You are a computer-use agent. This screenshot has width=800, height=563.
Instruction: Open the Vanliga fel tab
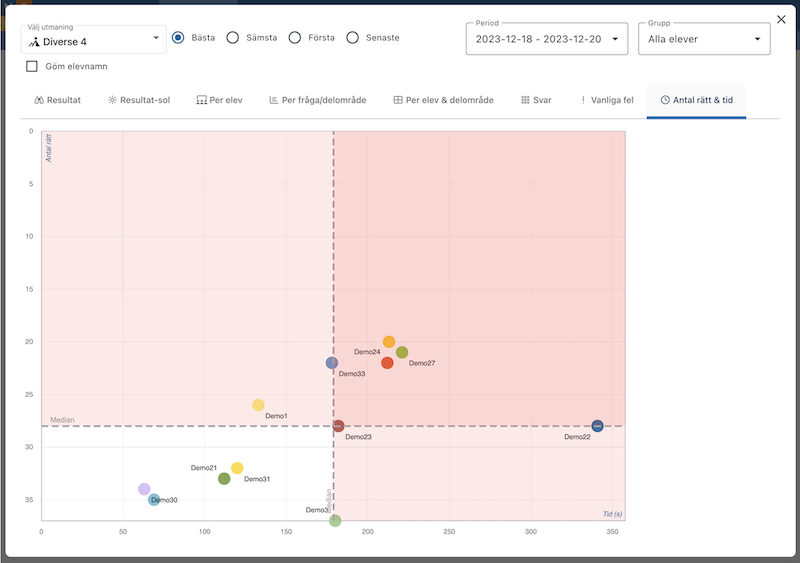tap(606, 100)
